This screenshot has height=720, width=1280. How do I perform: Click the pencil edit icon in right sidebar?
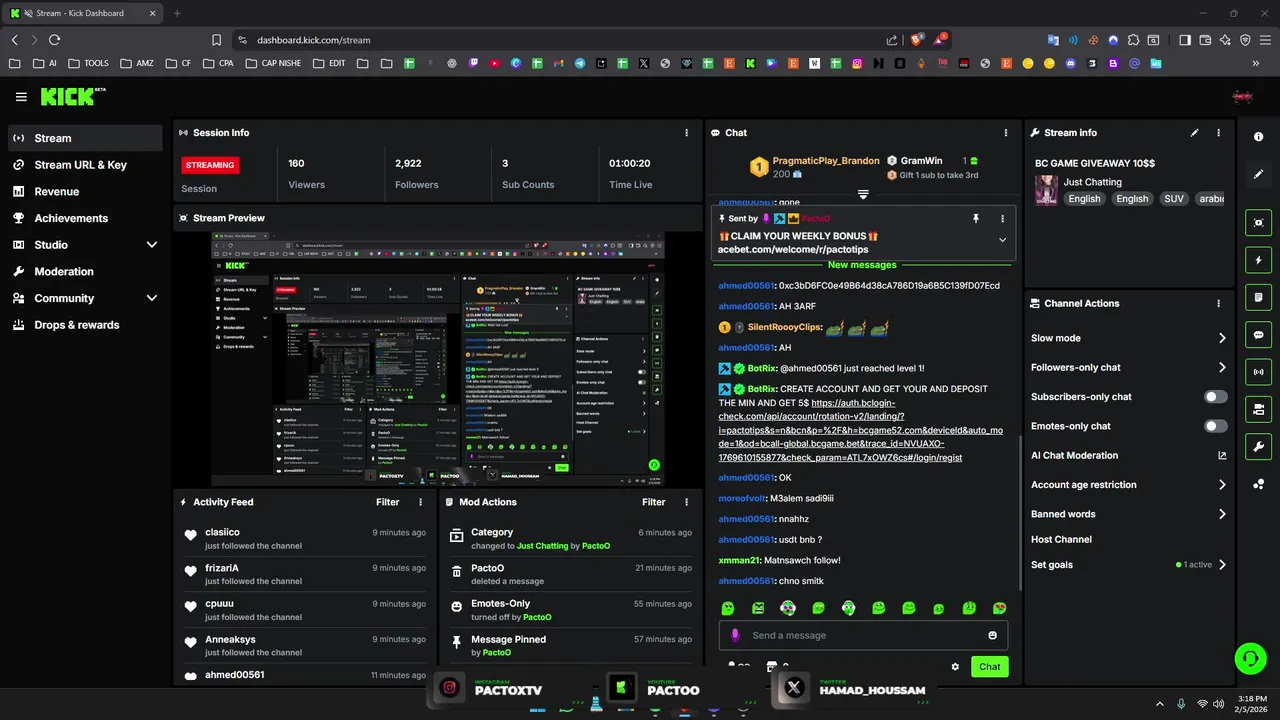[1258, 174]
